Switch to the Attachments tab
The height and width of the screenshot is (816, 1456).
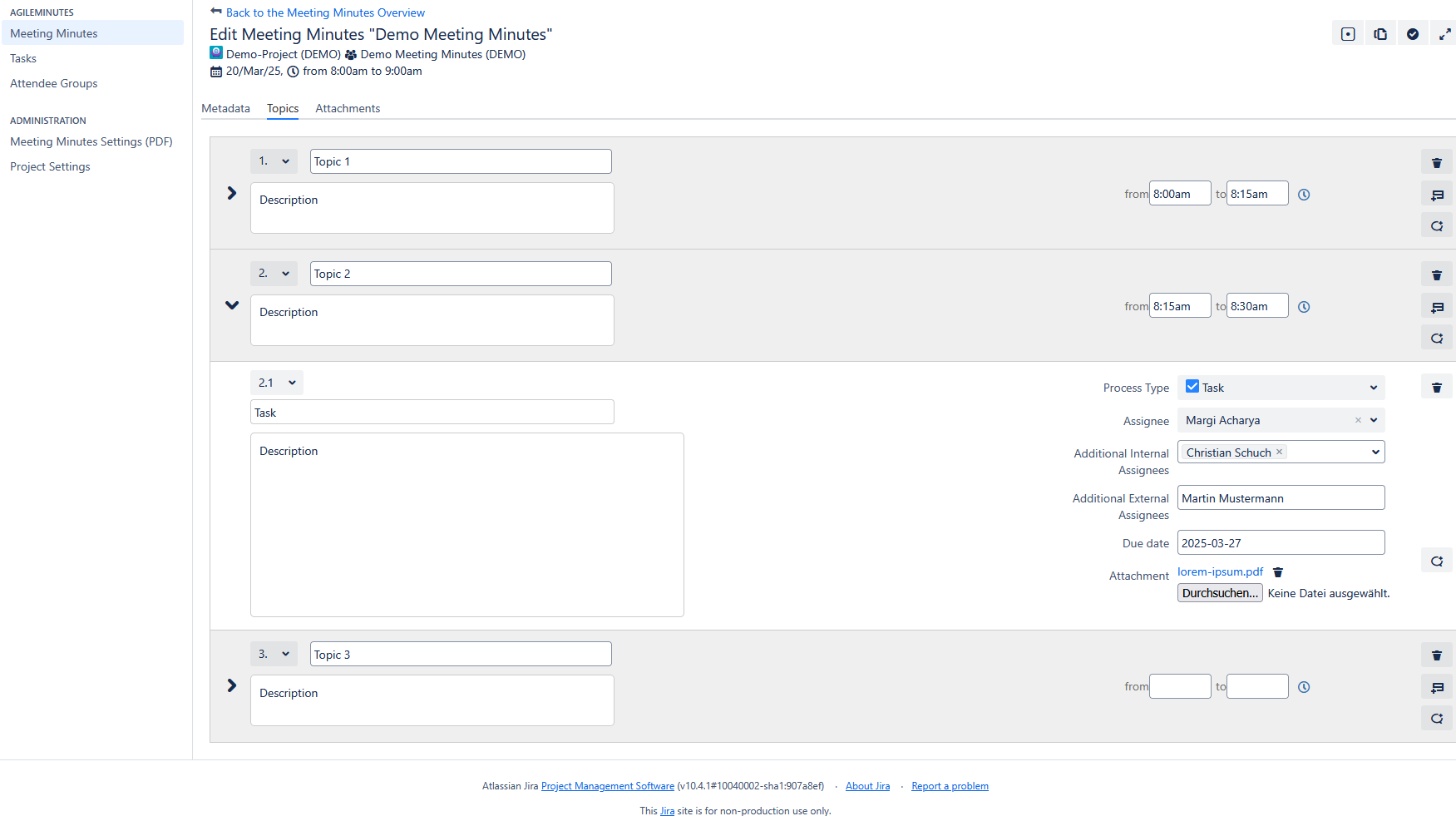coord(348,108)
